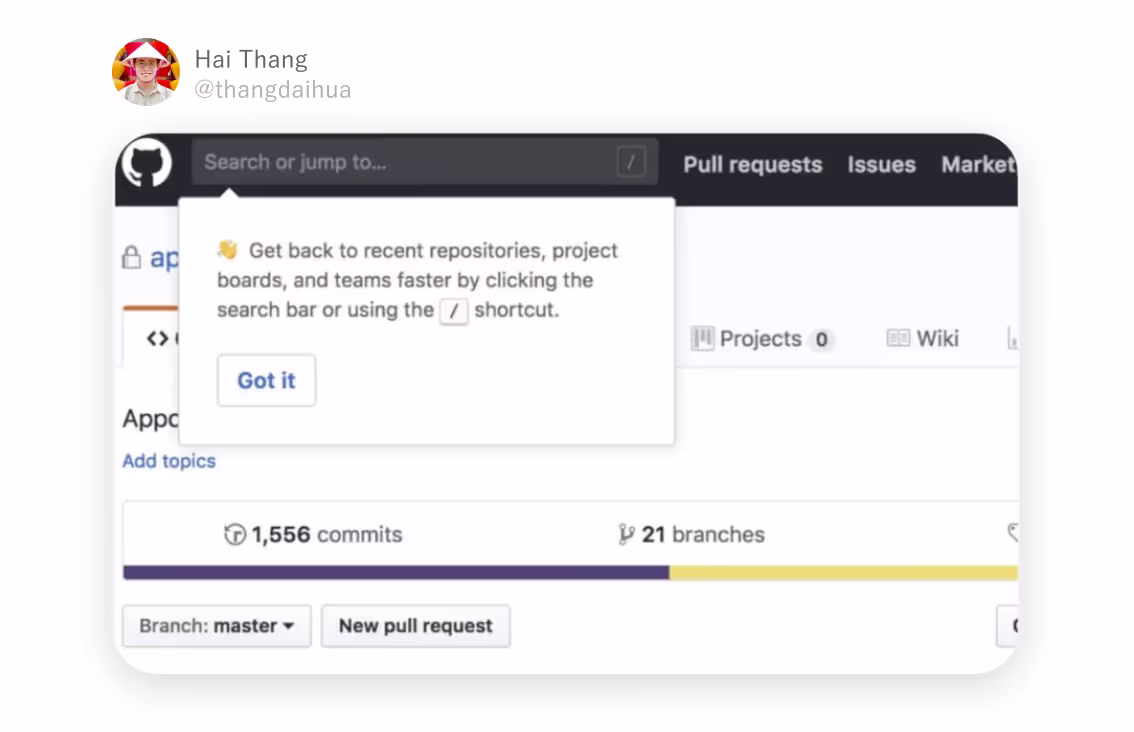The width and height of the screenshot is (1134, 732).
Task: Click the New pull request button
Action: [x=415, y=626]
